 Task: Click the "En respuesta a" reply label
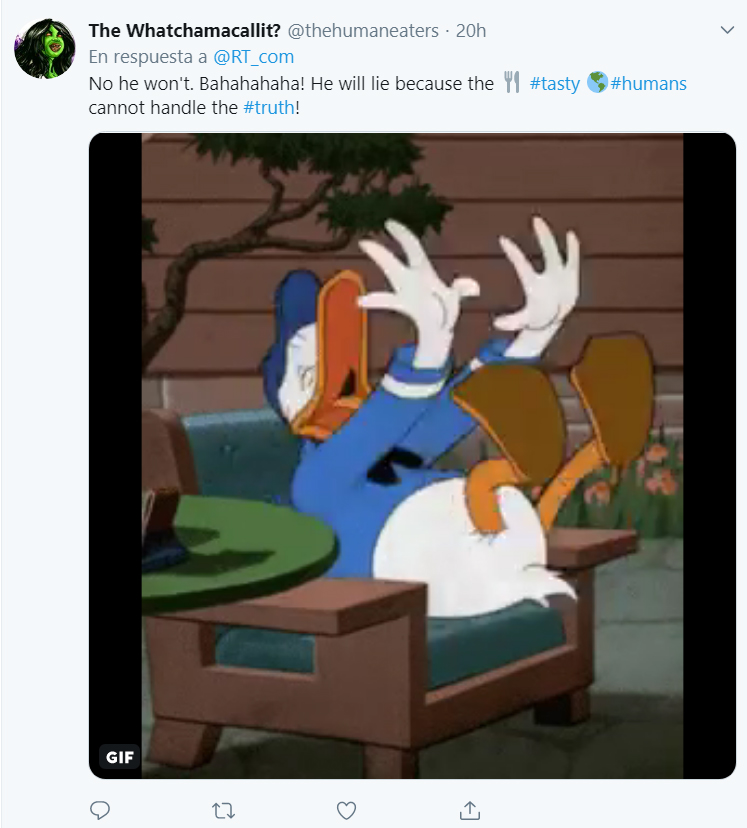(x=148, y=57)
